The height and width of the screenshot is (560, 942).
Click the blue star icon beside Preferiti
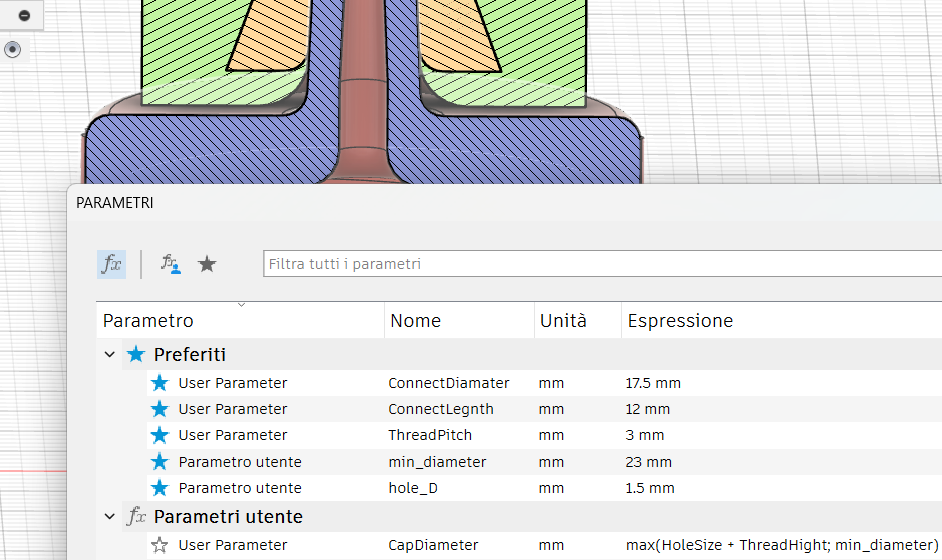(x=136, y=355)
